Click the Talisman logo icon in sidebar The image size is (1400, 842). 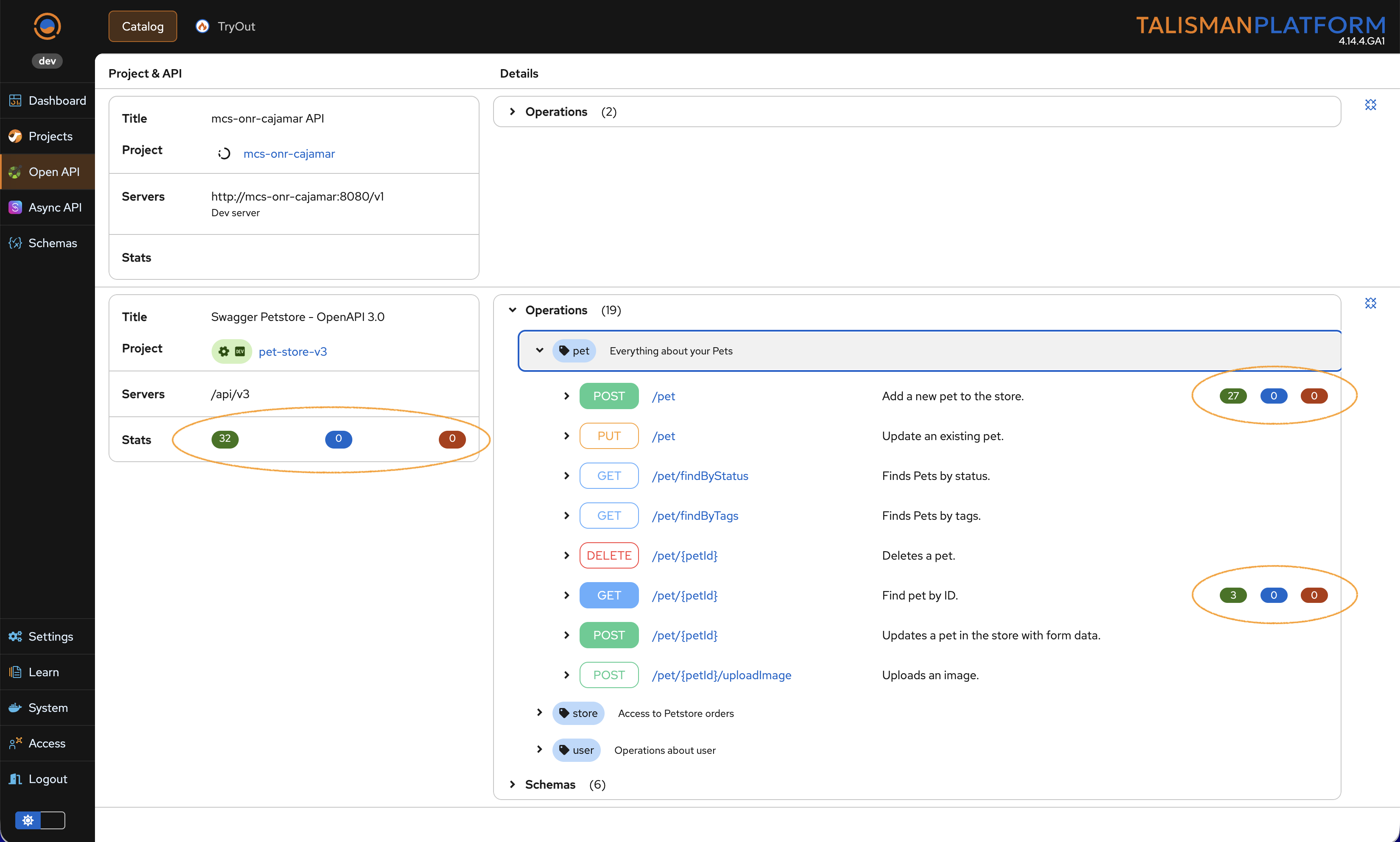pos(47,26)
